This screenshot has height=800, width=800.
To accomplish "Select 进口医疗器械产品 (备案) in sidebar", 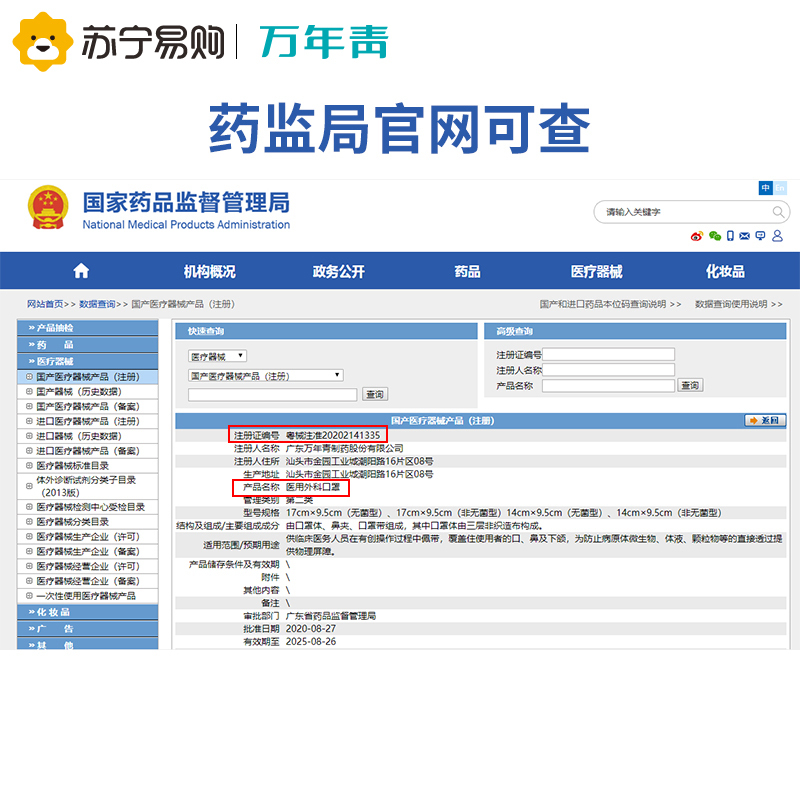I will coord(88,451).
